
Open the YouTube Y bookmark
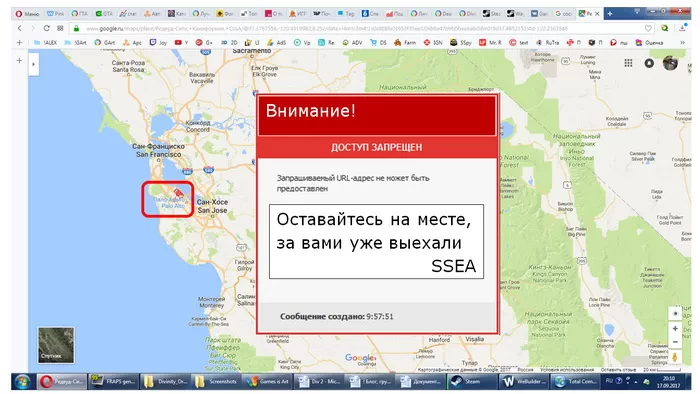[x=182, y=43]
